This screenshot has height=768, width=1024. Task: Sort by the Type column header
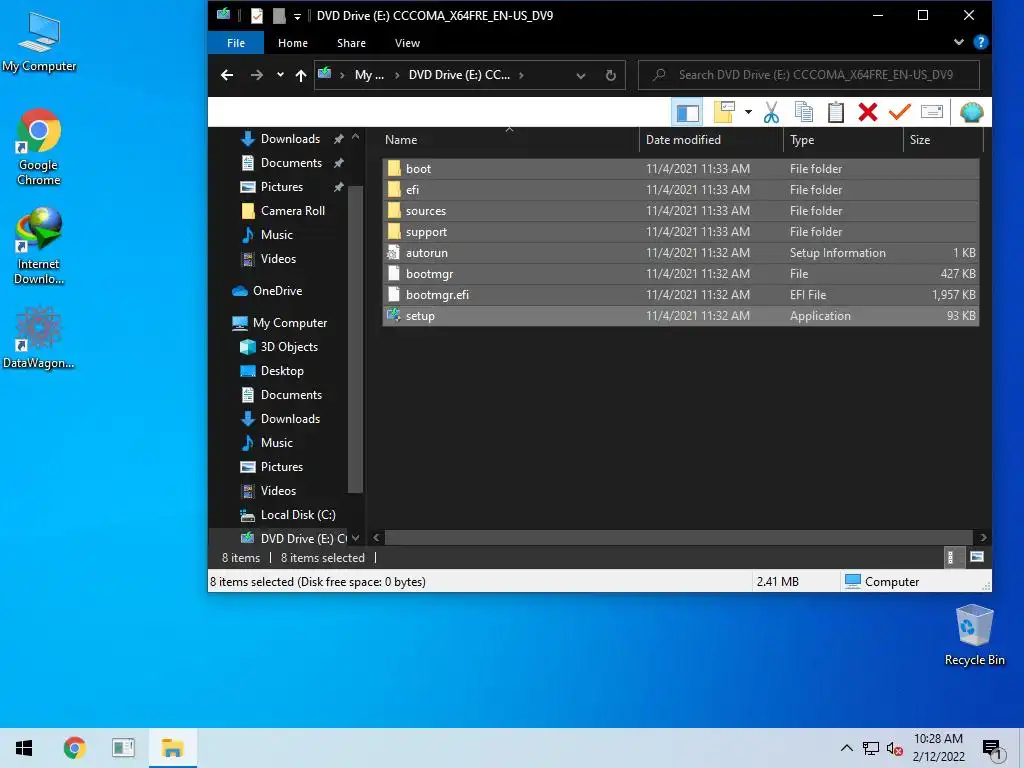(843, 140)
